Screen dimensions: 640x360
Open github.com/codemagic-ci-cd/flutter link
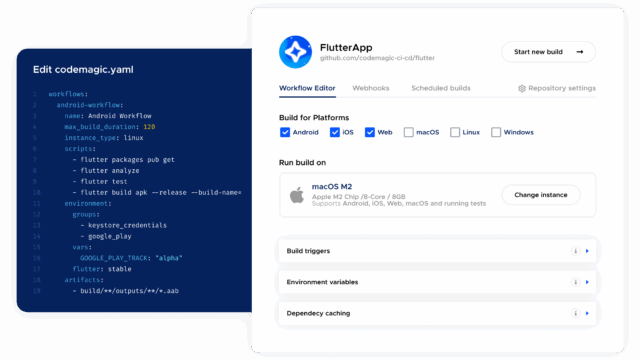(x=377, y=58)
